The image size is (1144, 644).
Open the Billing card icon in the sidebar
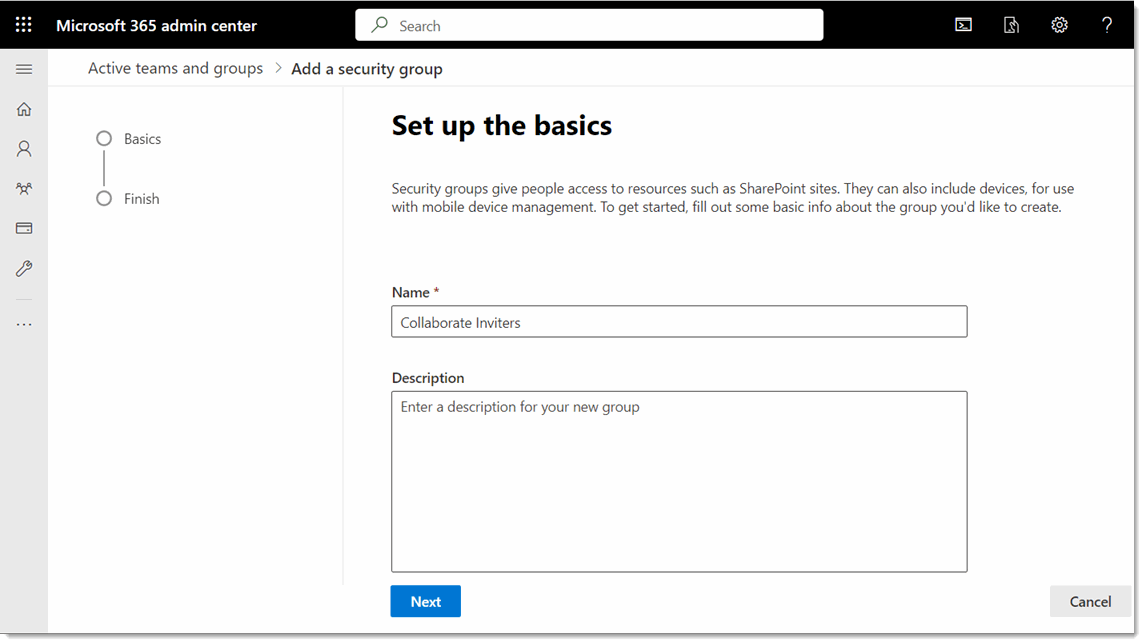[x=24, y=228]
